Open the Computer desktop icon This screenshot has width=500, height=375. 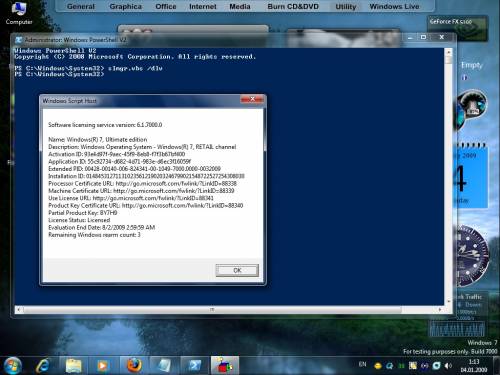pos(19,13)
